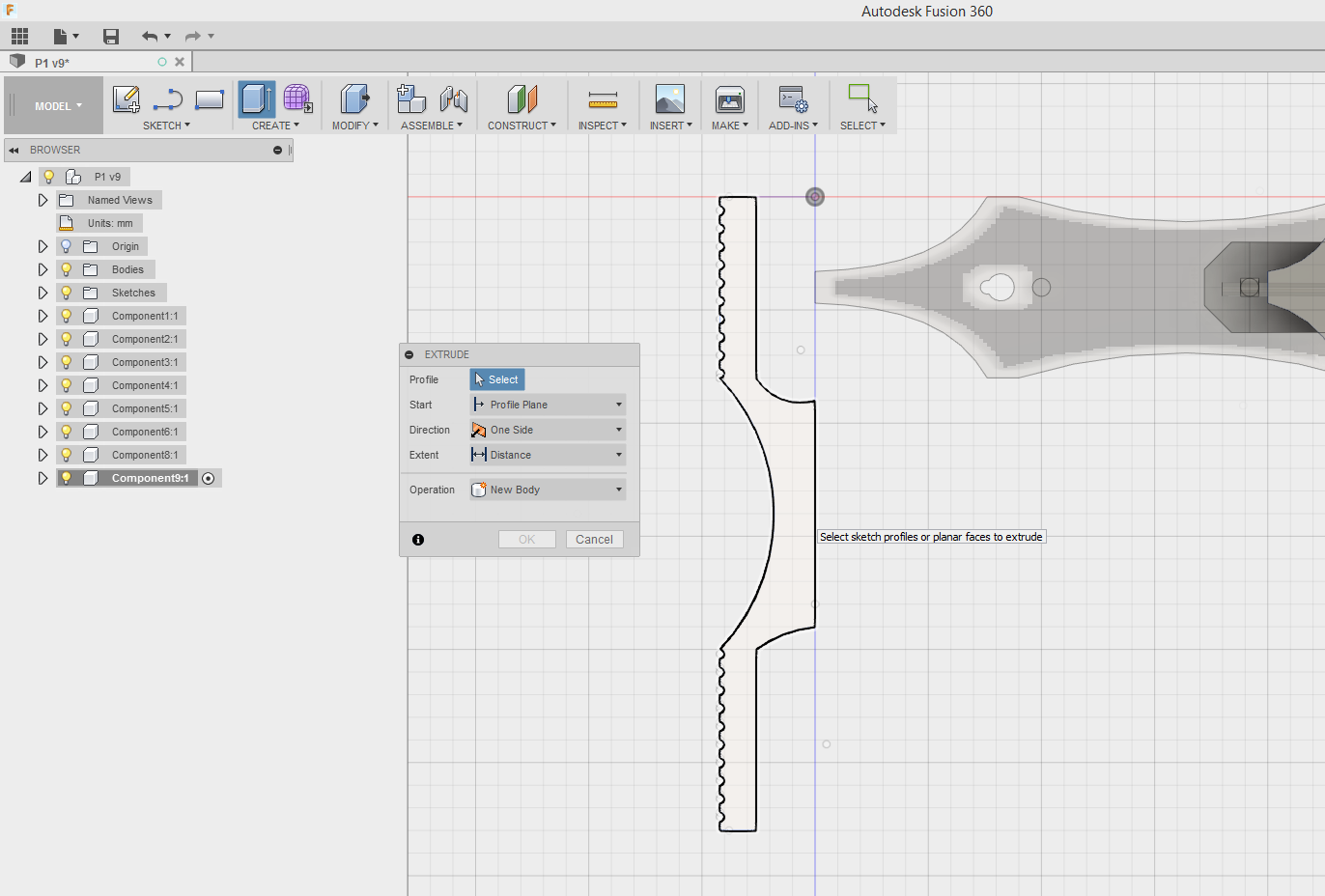Screen dimensions: 1325x896
Task: Toggle visibility bulb of P1 v9 root
Action: pos(48,177)
